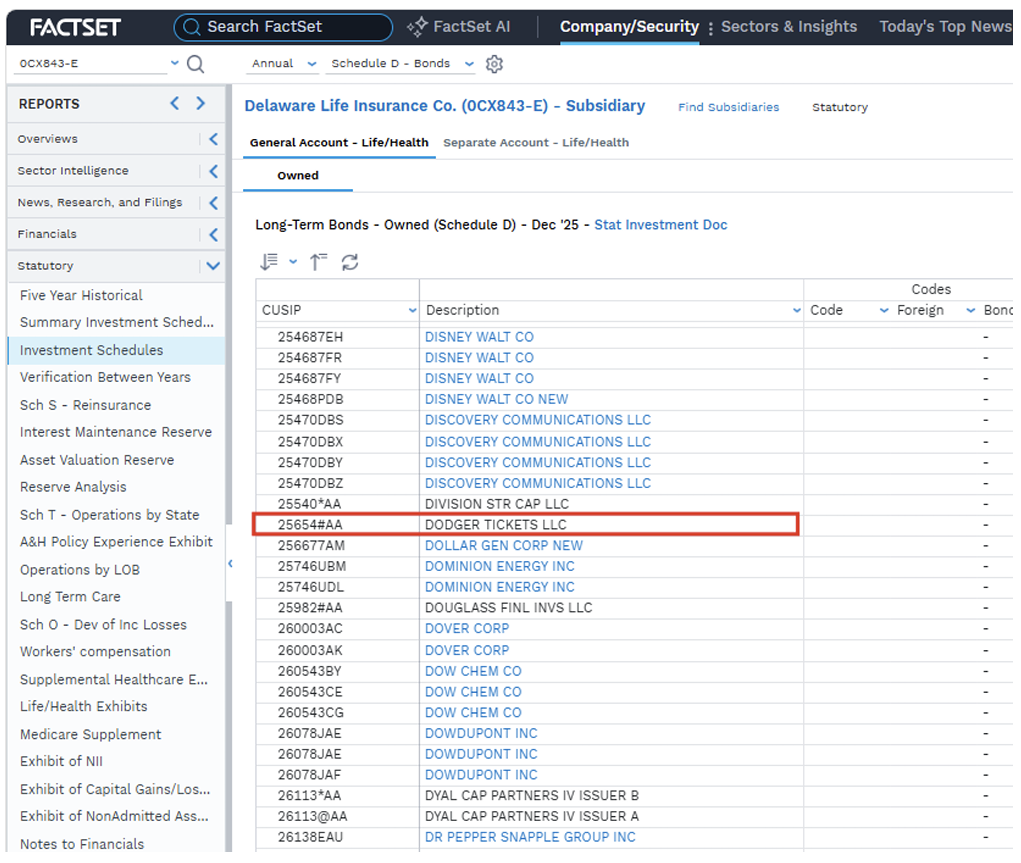The height and width of the screenshot is (863, 1021).
Task: Click the Find Subsidiaries link
Action: 728,107
